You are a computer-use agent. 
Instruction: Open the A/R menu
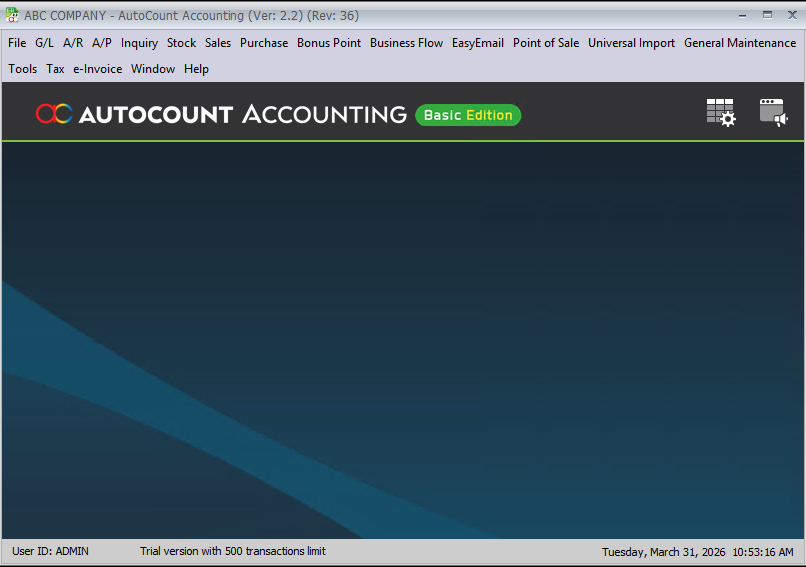[73, 43]
